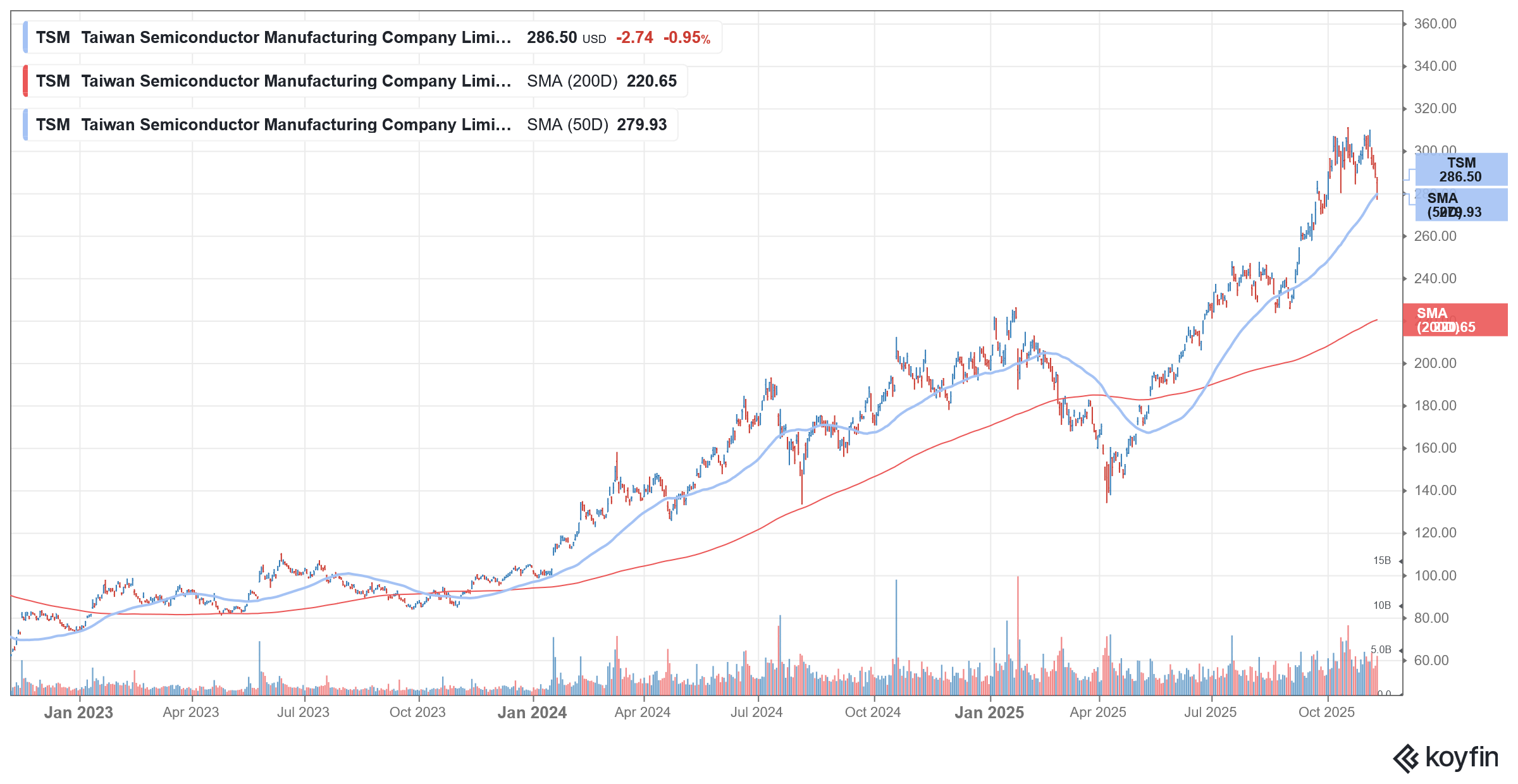
Task: Select the Jan 2025 label on the time axis
Action: 990,713
